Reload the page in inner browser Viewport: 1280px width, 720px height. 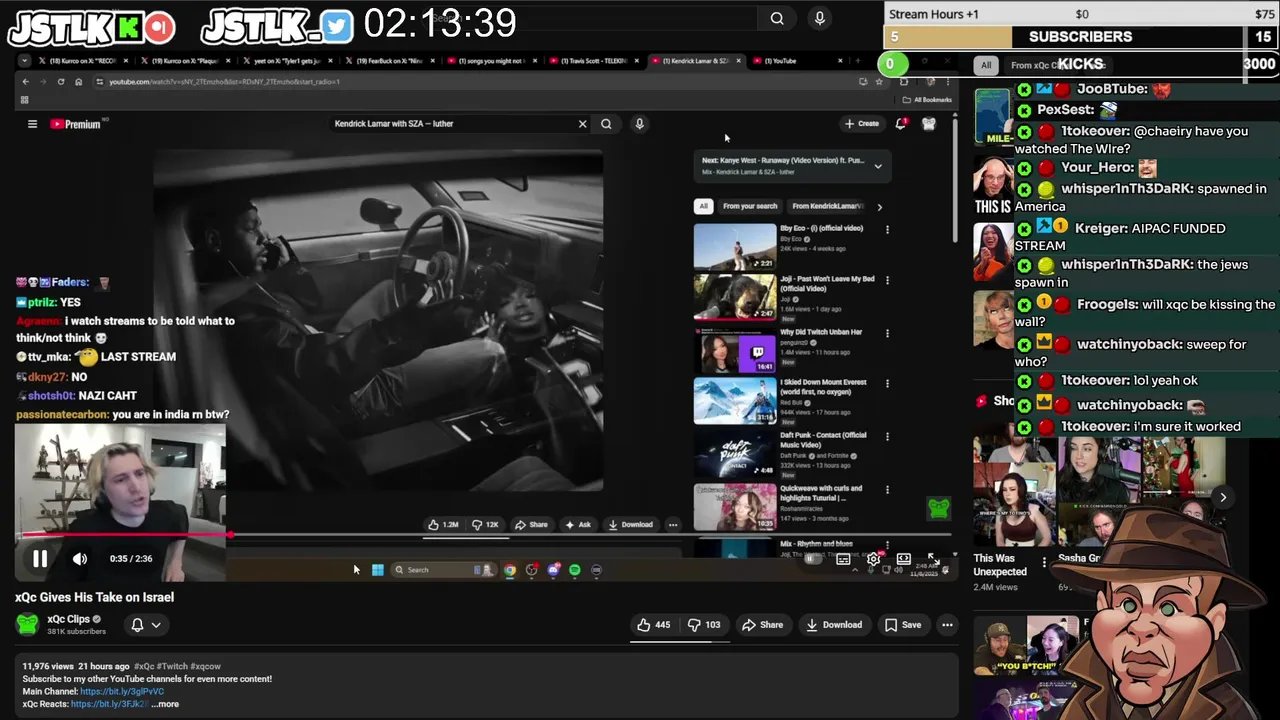point(61,82)
